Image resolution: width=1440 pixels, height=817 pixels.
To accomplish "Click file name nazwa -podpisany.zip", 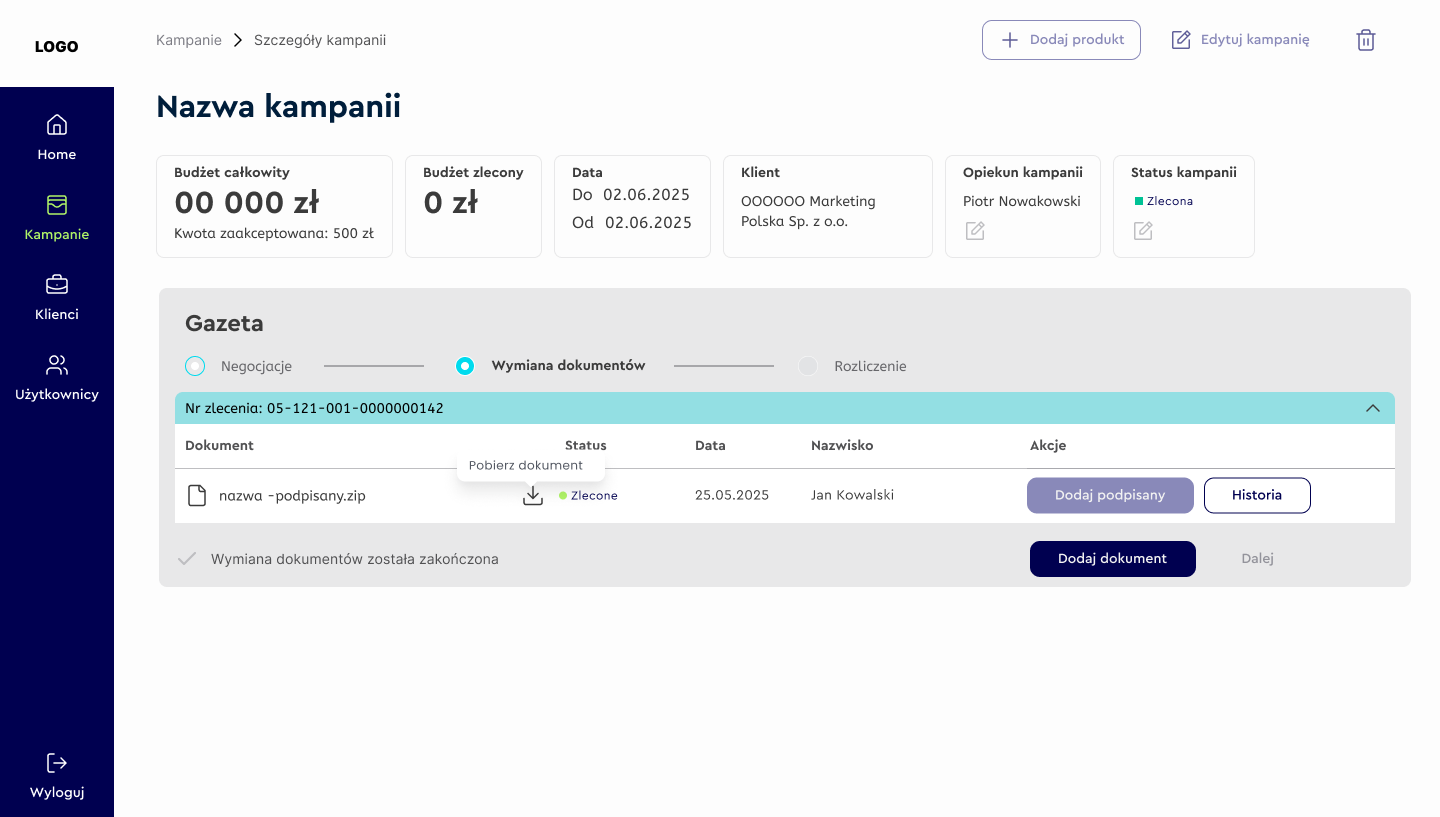I will click(x=292, y=496).
